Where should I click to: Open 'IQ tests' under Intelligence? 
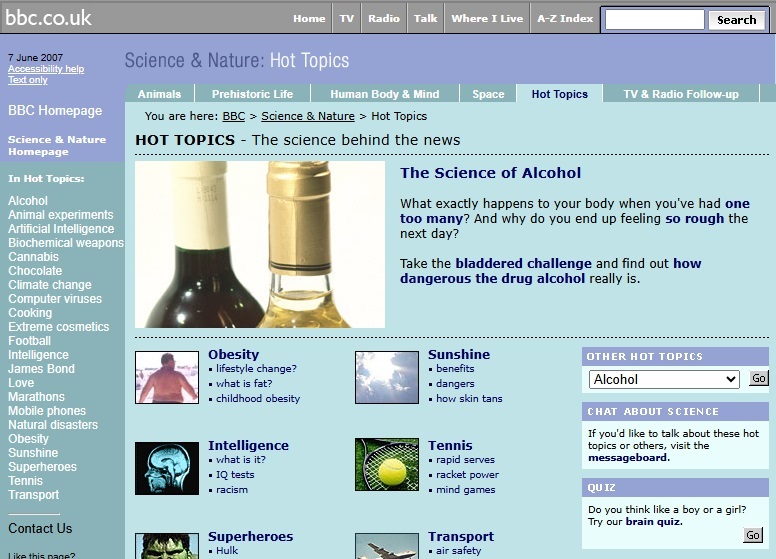coord(235,475)
